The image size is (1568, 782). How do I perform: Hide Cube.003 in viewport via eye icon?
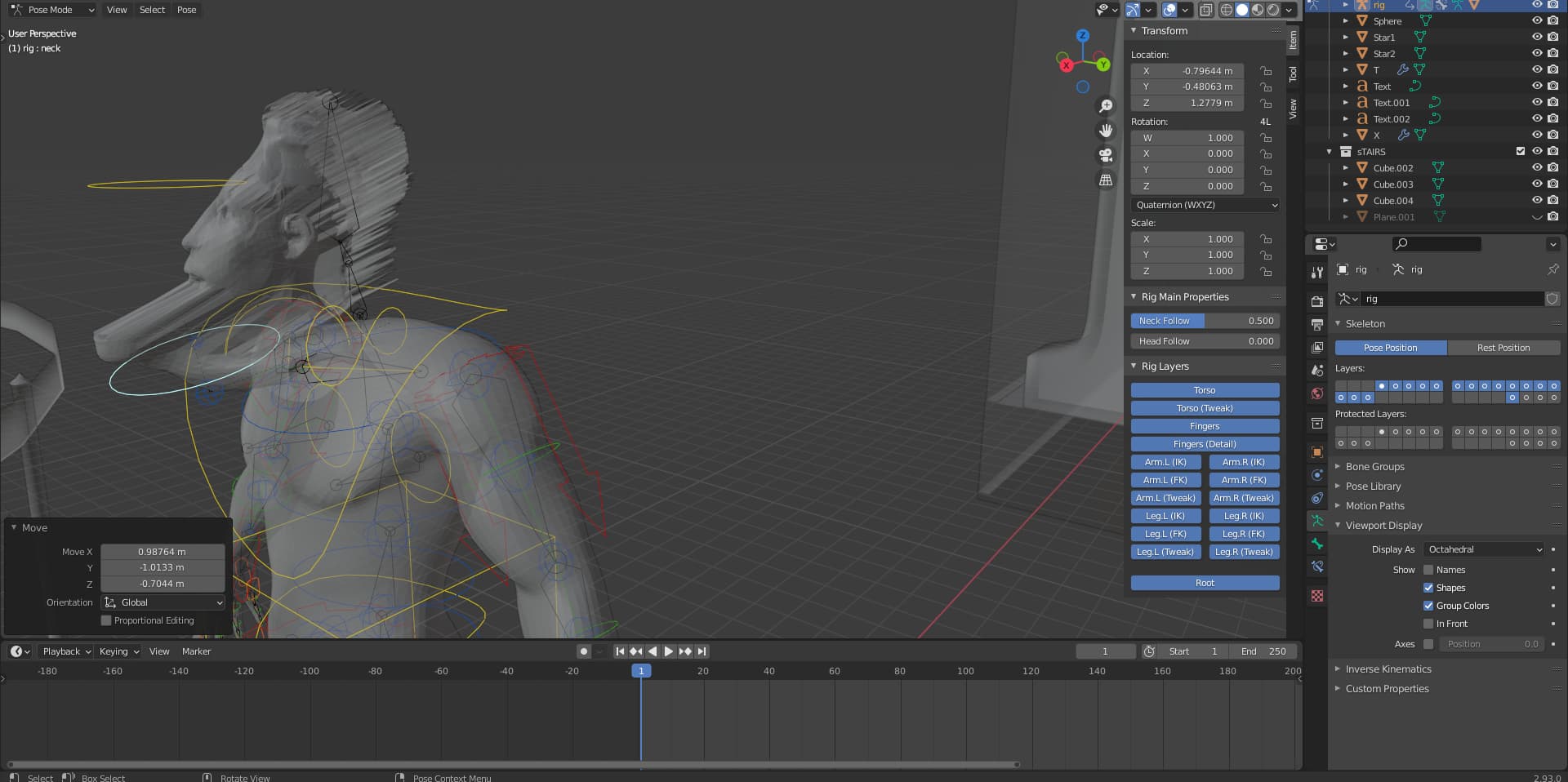[1536, 184]
